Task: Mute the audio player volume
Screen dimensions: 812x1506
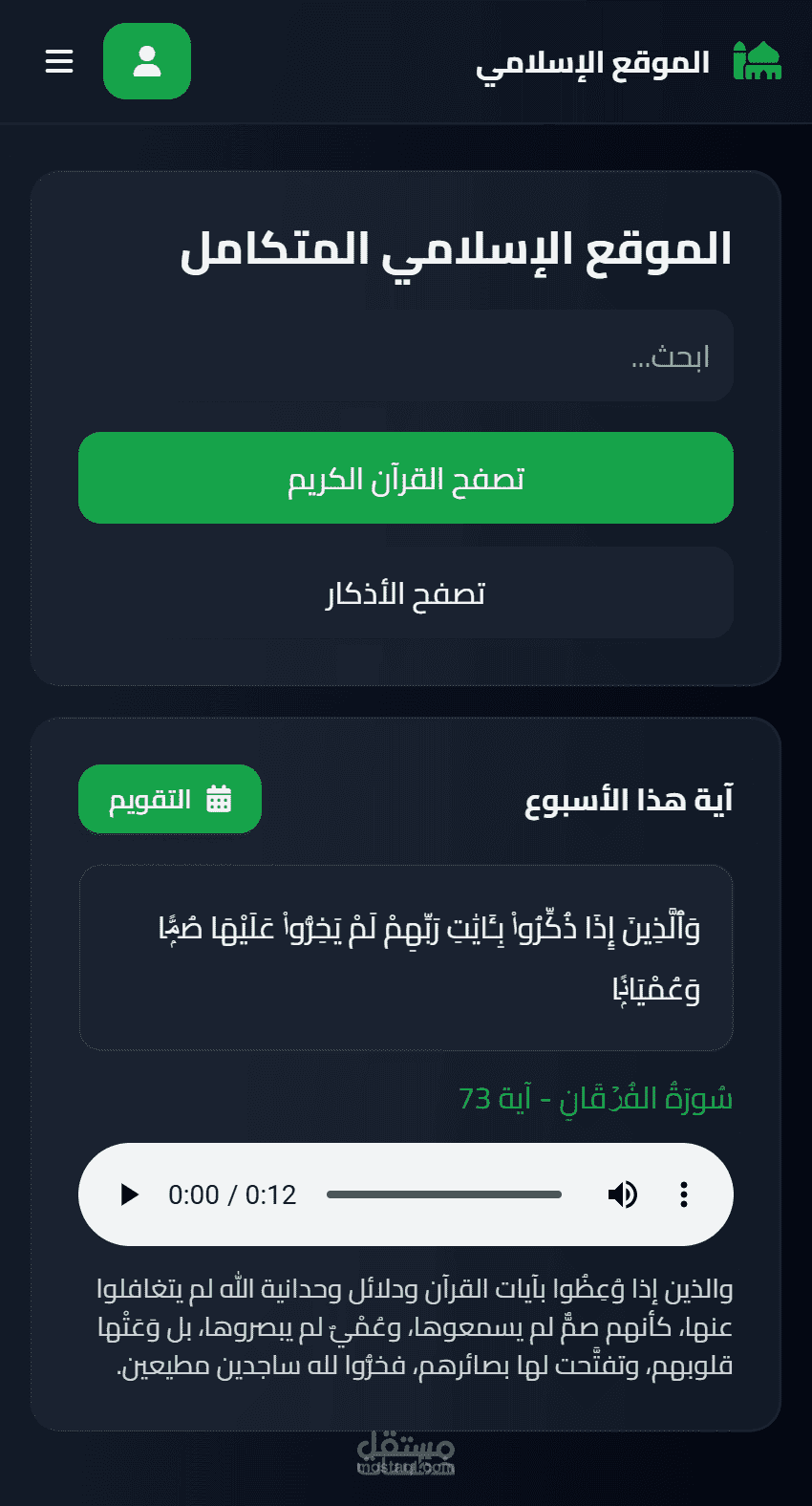Action: tap(623, 1194)
